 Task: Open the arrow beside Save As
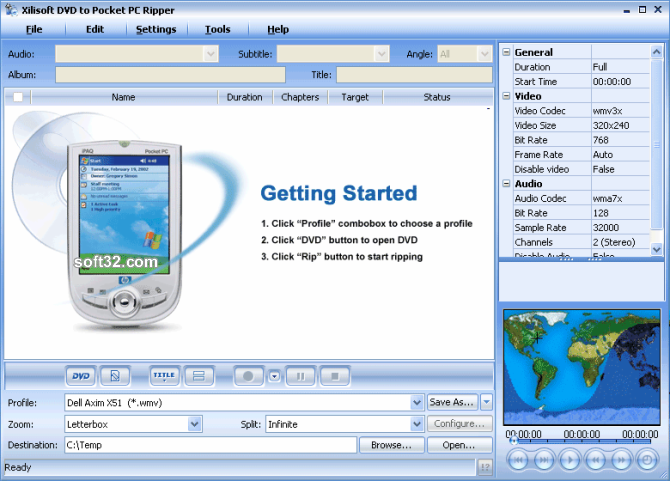(x=486, y=402)
